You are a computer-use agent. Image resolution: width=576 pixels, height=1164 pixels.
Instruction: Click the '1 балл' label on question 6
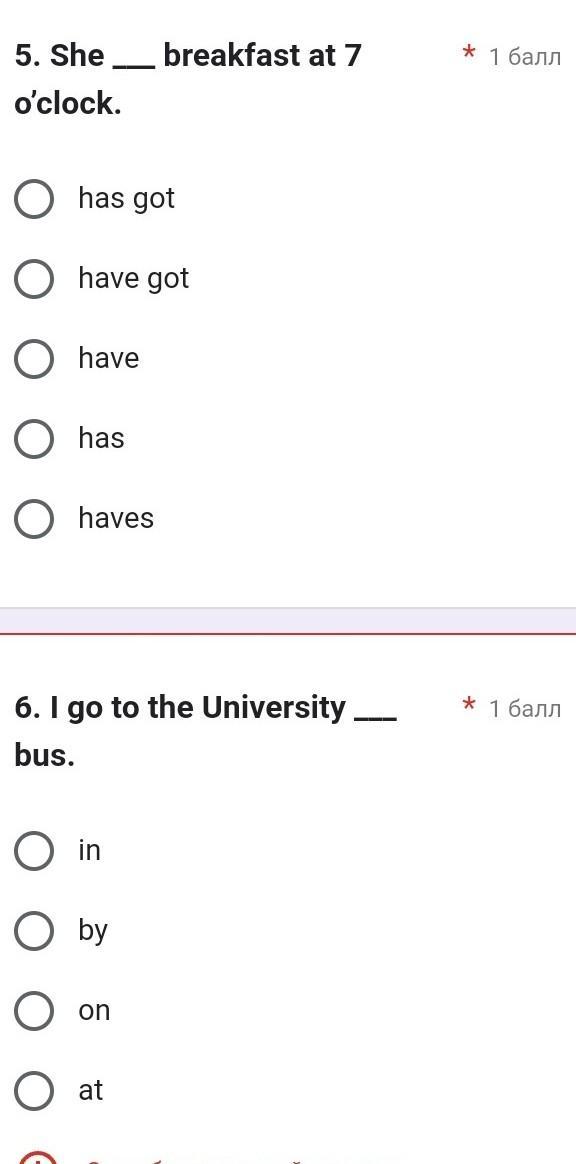point(525,709)
